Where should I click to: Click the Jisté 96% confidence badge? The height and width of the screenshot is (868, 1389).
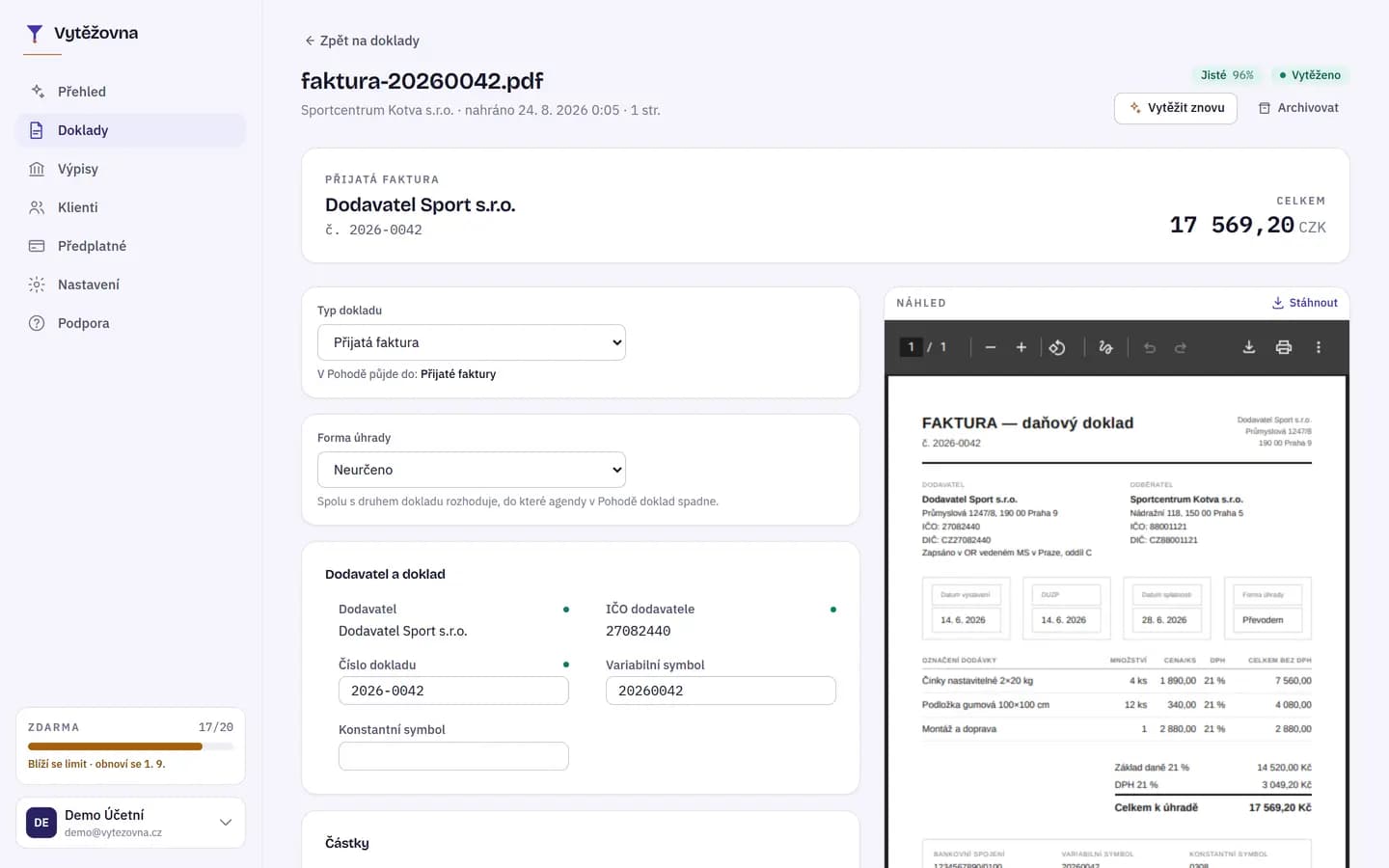click(x=1227, y=75)
